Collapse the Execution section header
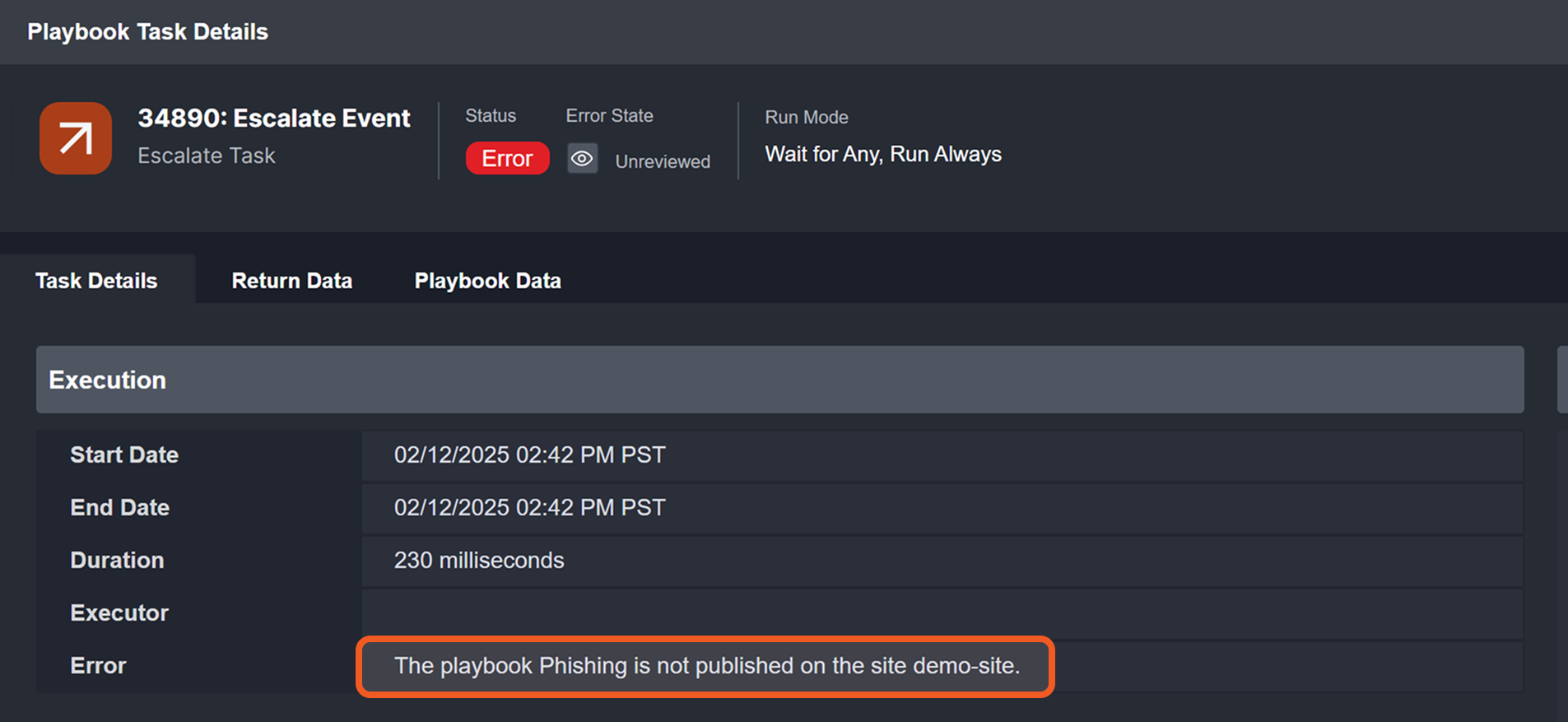The width and height of the screenshot is (1568, 722). (x=779, y=380)
